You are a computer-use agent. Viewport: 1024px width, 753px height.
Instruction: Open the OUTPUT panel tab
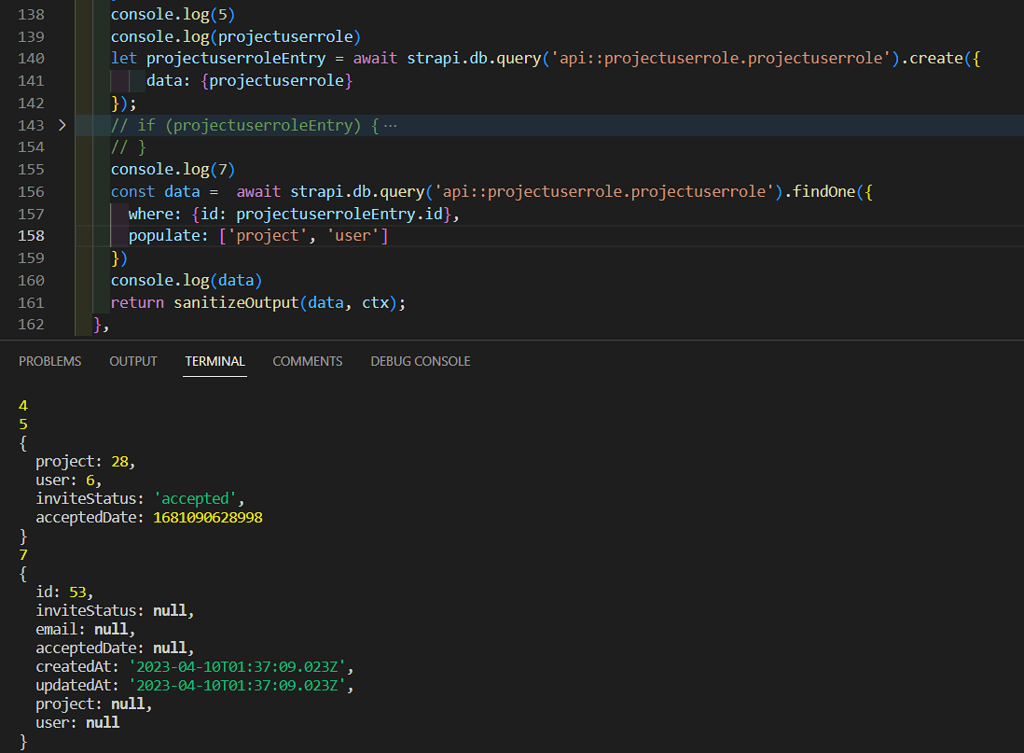tap(132, 361)
